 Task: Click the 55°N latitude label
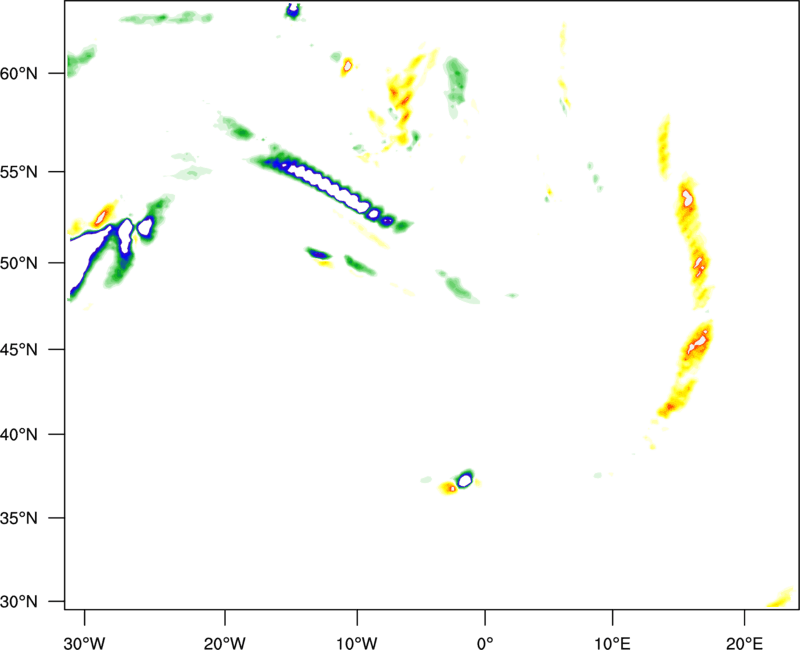[x=19, y=171]
